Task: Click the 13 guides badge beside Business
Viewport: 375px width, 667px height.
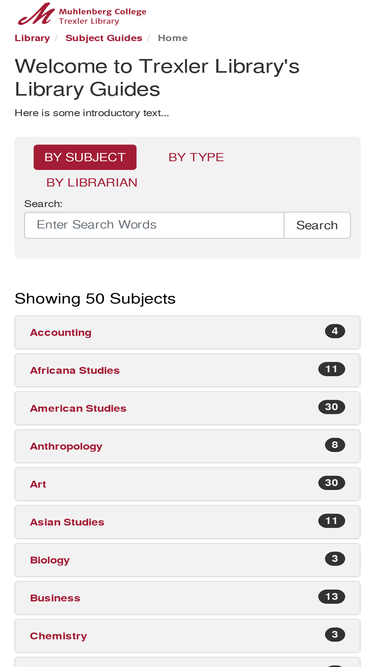Action: click(332, 597)
